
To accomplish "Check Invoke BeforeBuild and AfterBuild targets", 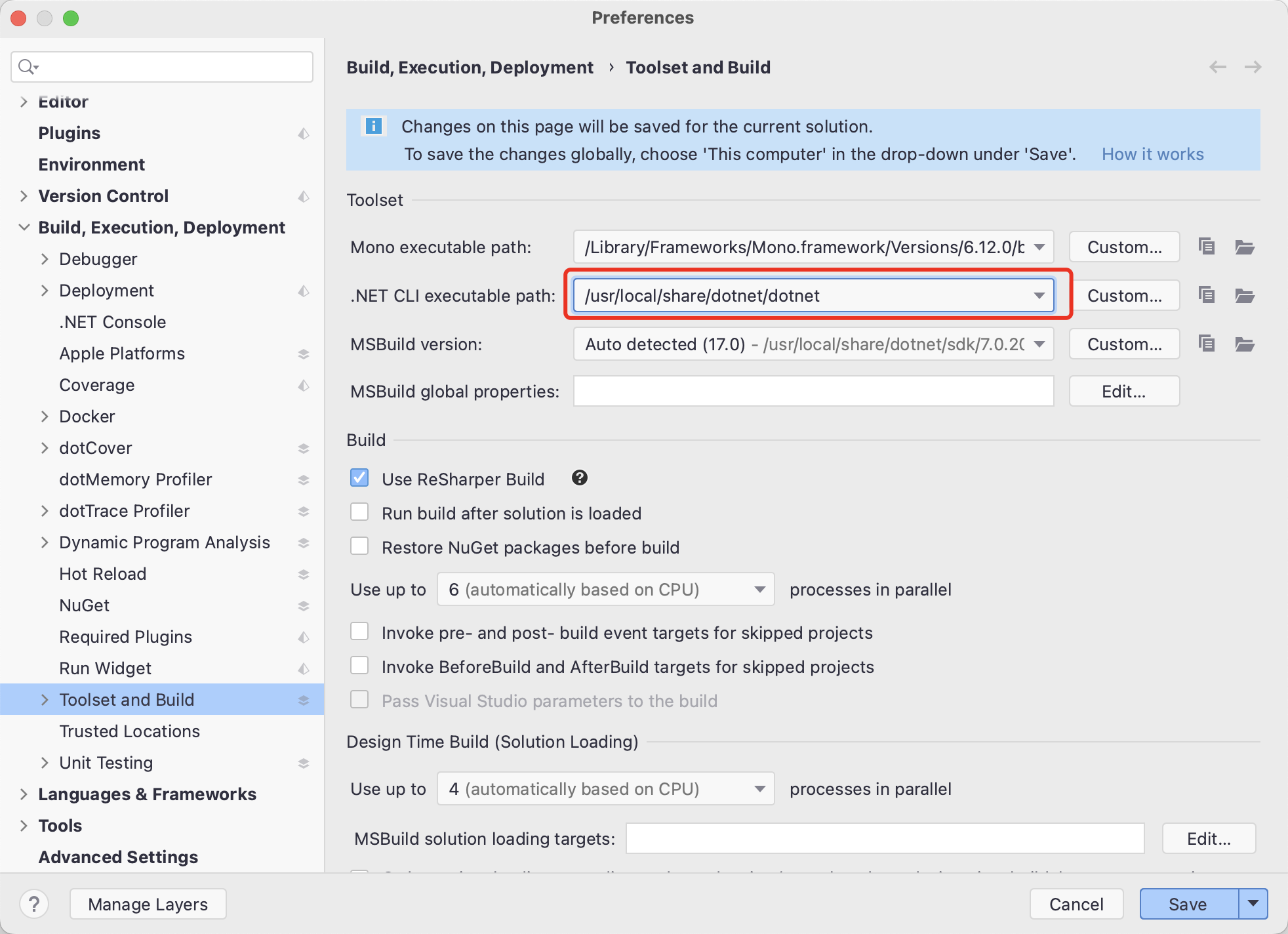I will click(359, 665).
